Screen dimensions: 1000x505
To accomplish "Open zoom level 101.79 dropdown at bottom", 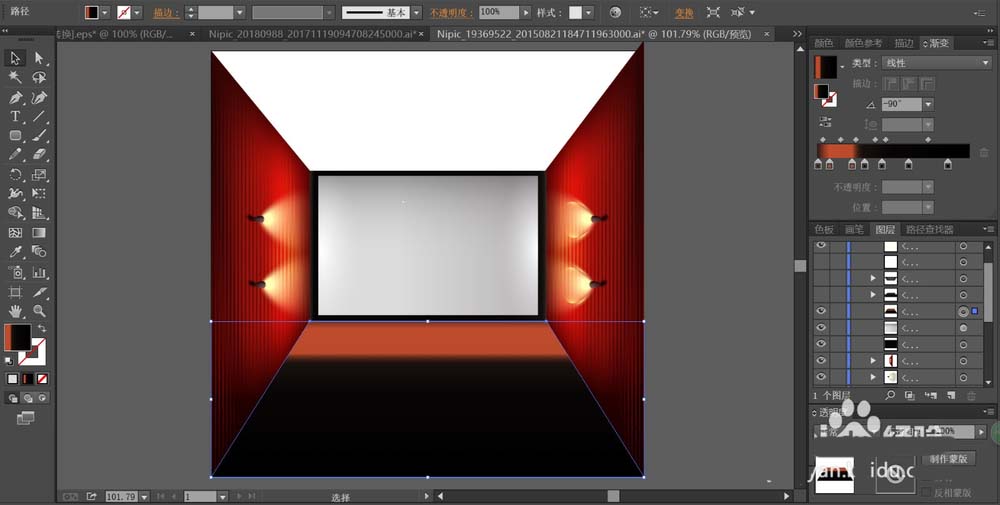I will [144, 497].
